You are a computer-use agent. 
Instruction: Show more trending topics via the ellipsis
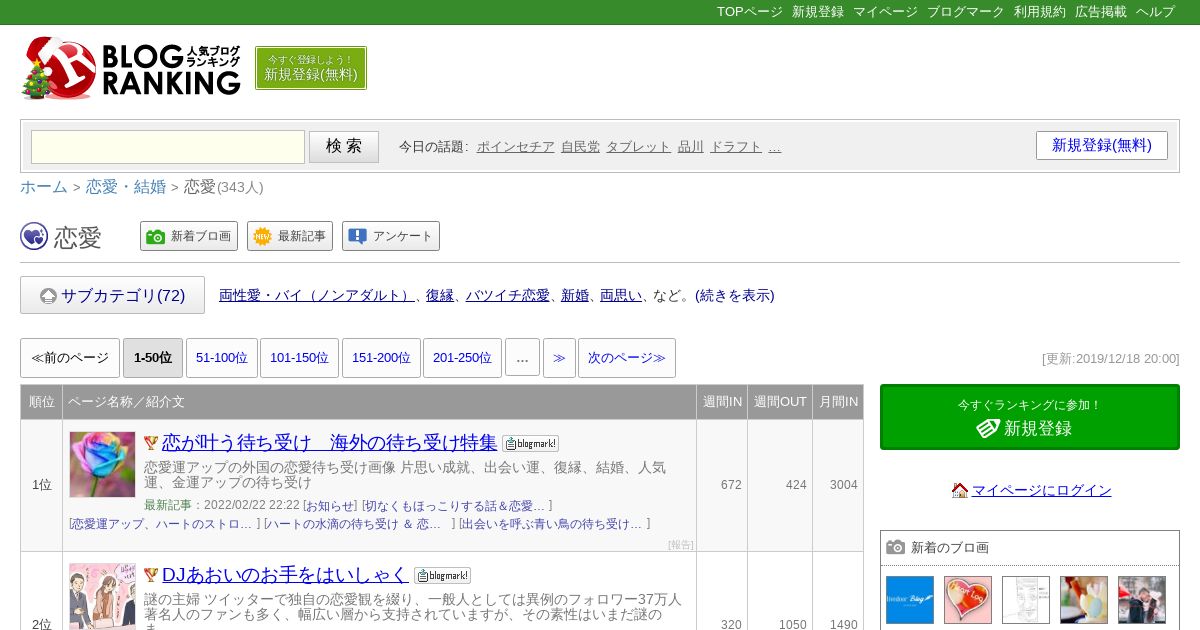click(774, 146)
